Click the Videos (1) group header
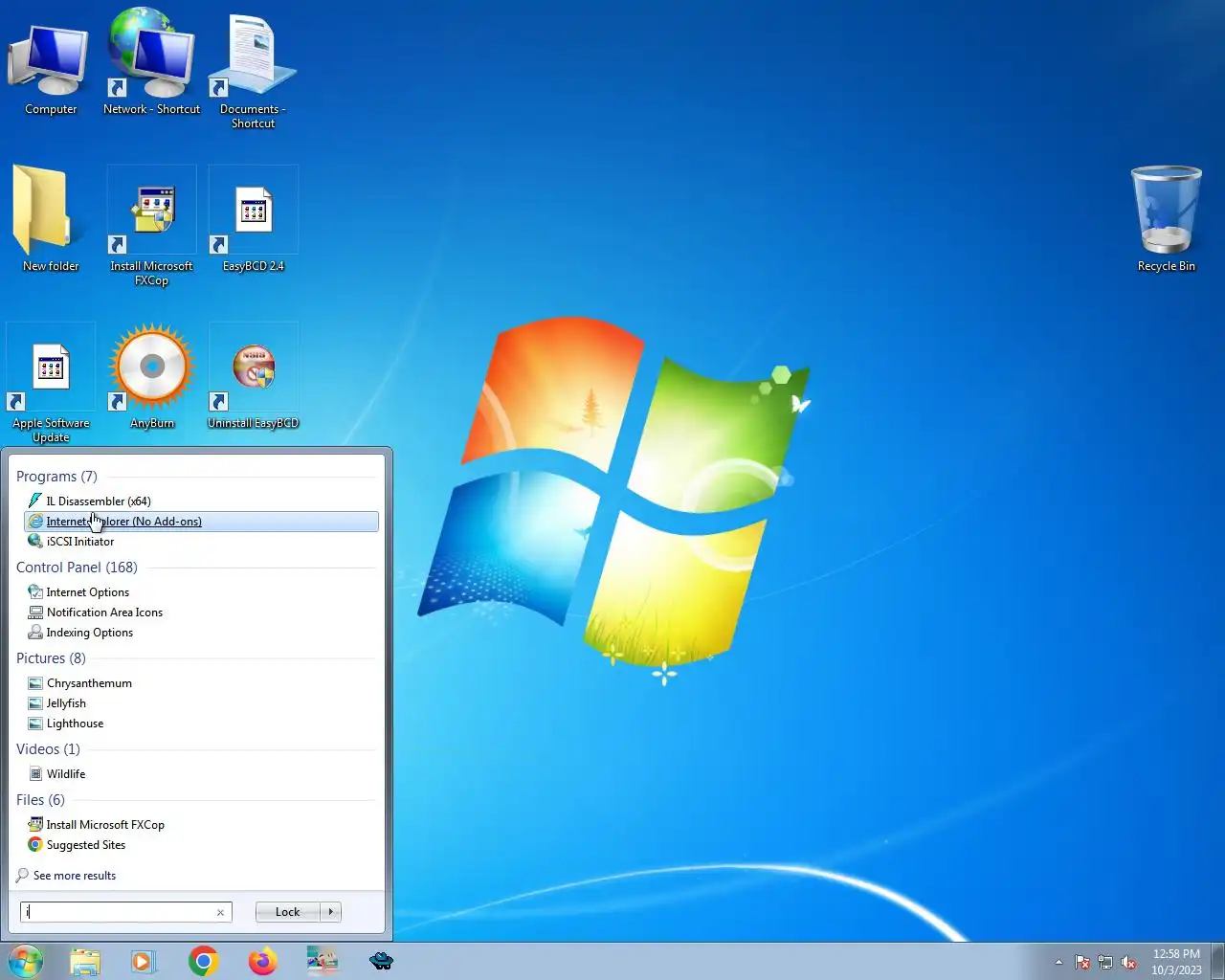The height and width of the screenshot is (980, 1225). 48,749
